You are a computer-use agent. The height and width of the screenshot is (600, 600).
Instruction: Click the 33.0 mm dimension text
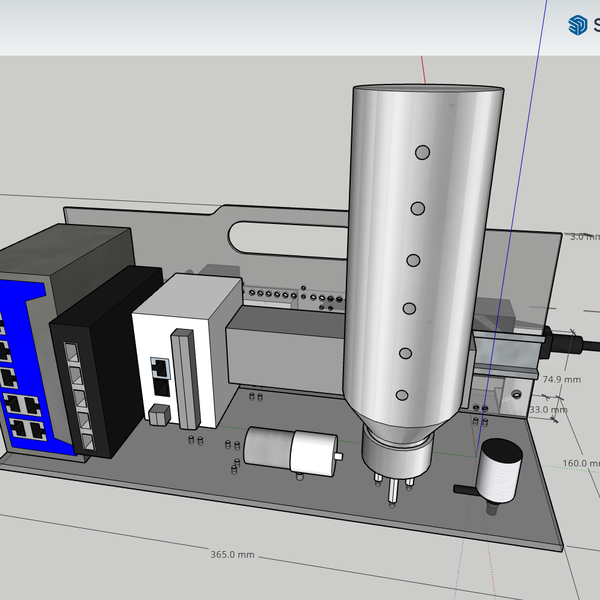546,410
